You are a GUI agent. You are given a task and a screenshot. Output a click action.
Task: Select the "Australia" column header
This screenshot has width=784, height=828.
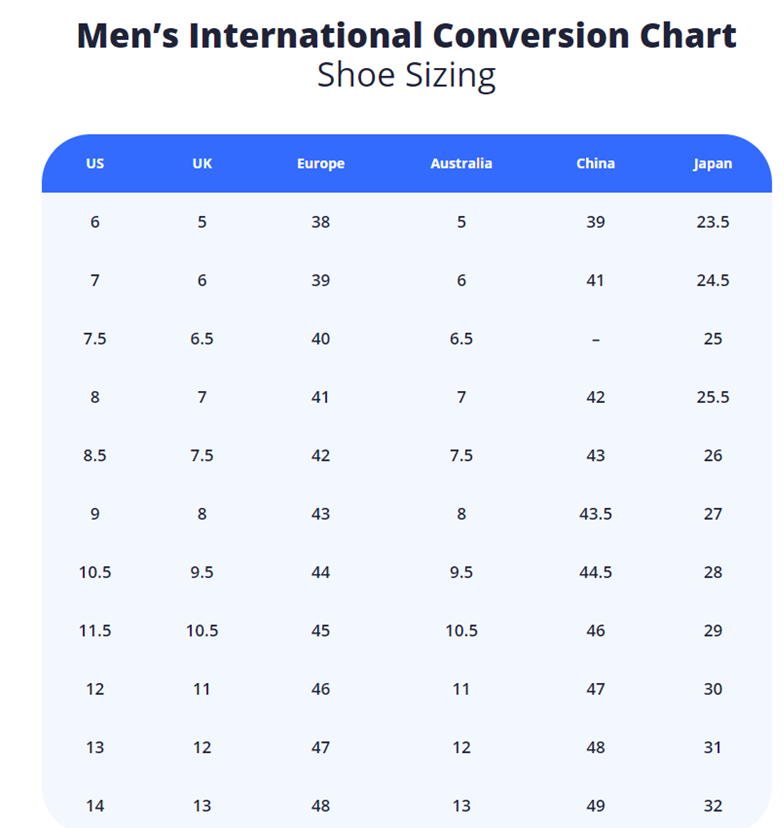(x=461, y=164)
